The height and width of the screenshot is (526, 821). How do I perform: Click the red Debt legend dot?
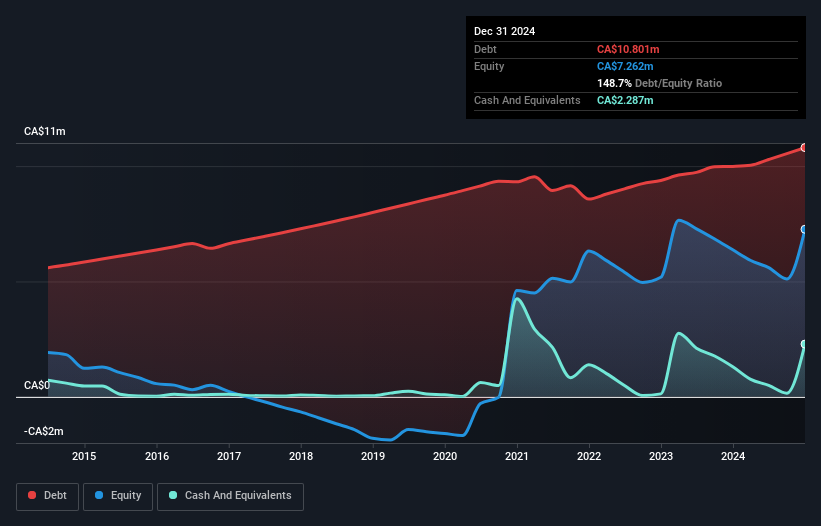point(32,495)
